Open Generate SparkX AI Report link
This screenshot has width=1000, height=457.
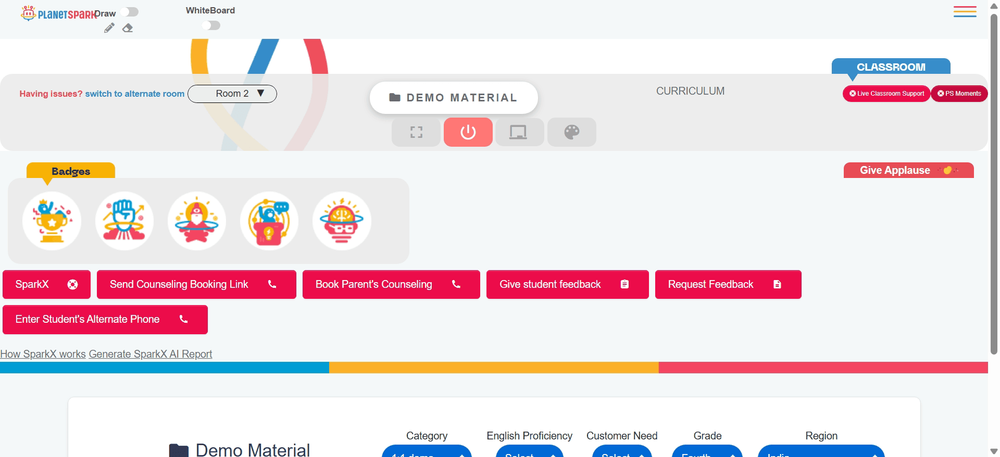[151, 354]
